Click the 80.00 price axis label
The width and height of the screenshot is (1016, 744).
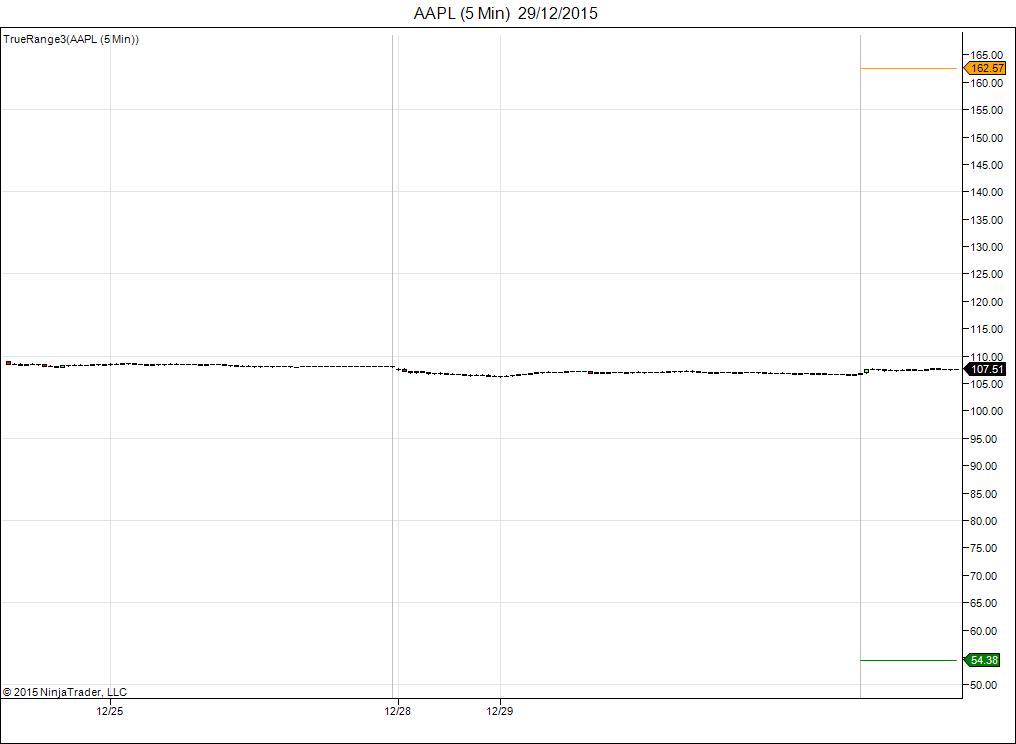984,521
